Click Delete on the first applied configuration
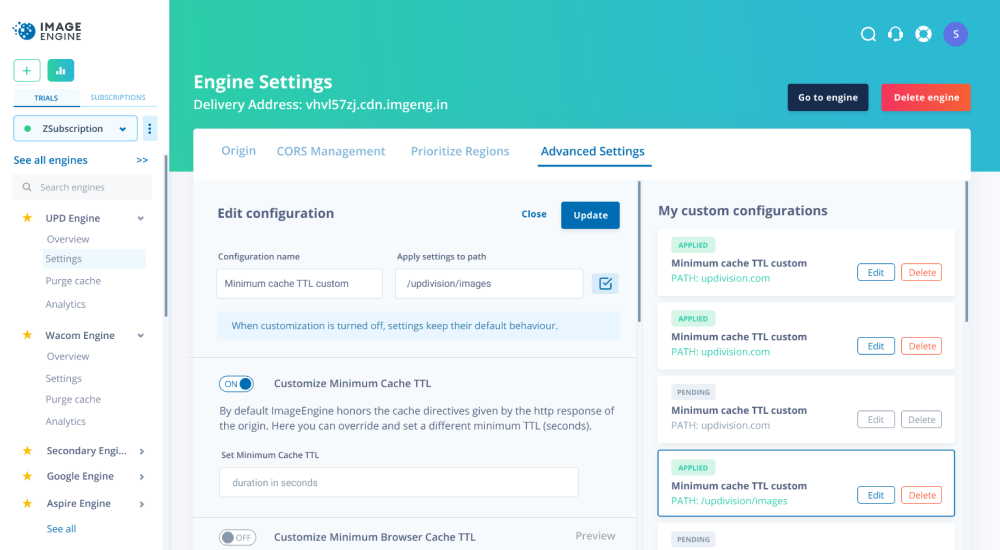Image resolution: width=1000 pixels, height=550 pixels. click(922, 272)
